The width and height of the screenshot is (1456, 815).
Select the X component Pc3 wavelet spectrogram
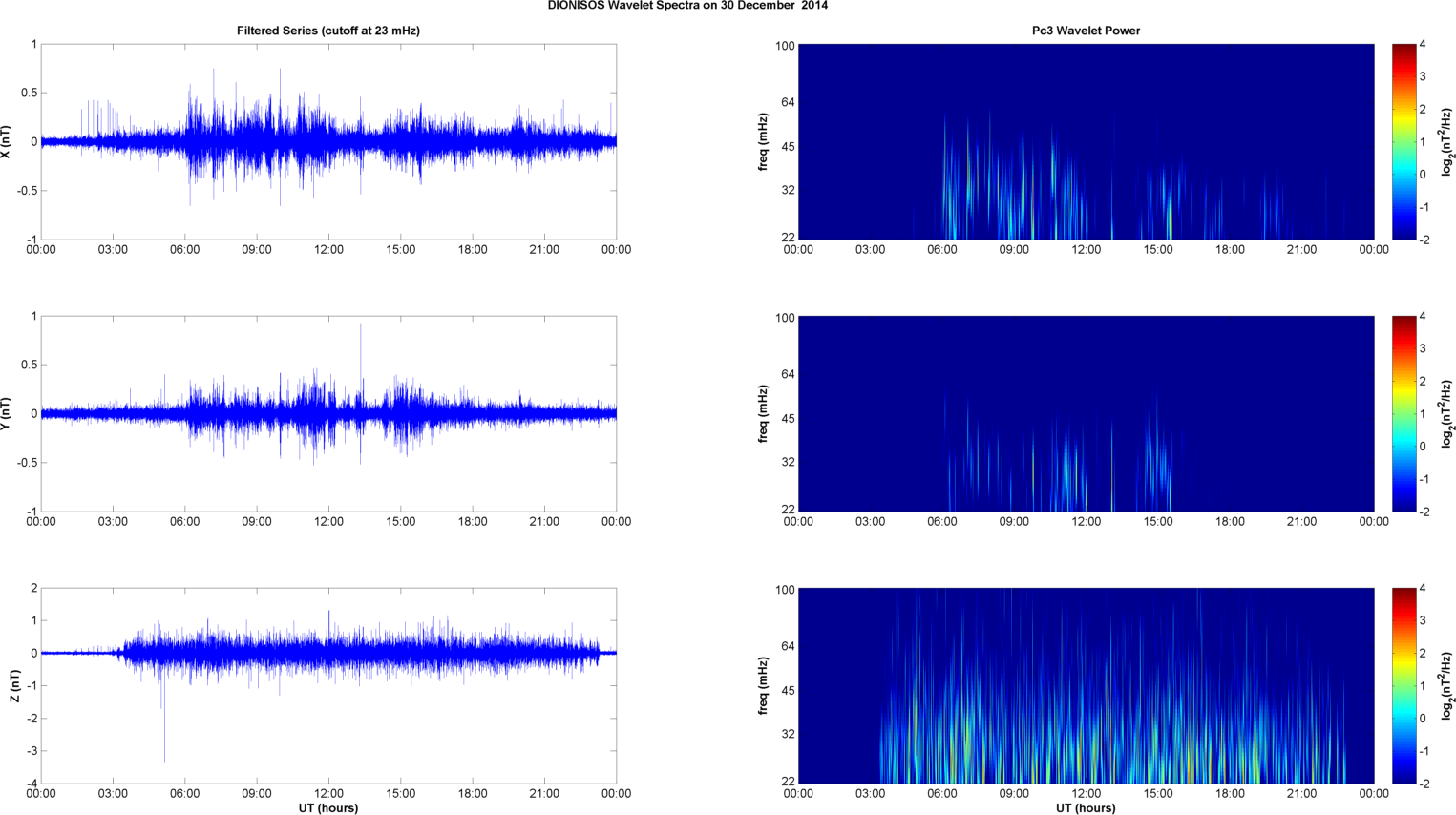(x=1086, y=141)
